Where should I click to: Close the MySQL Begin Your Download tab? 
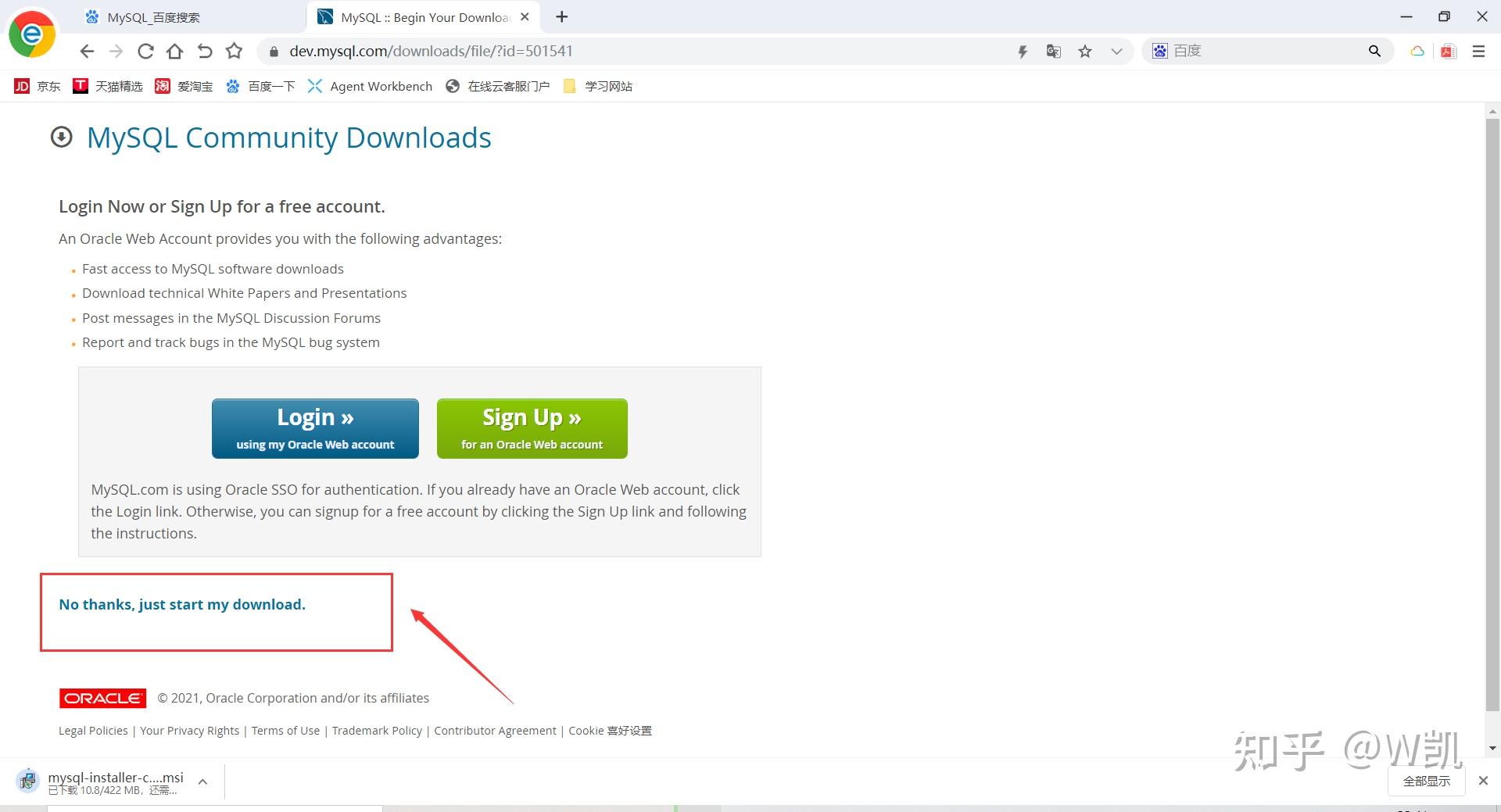coord(525,16)
